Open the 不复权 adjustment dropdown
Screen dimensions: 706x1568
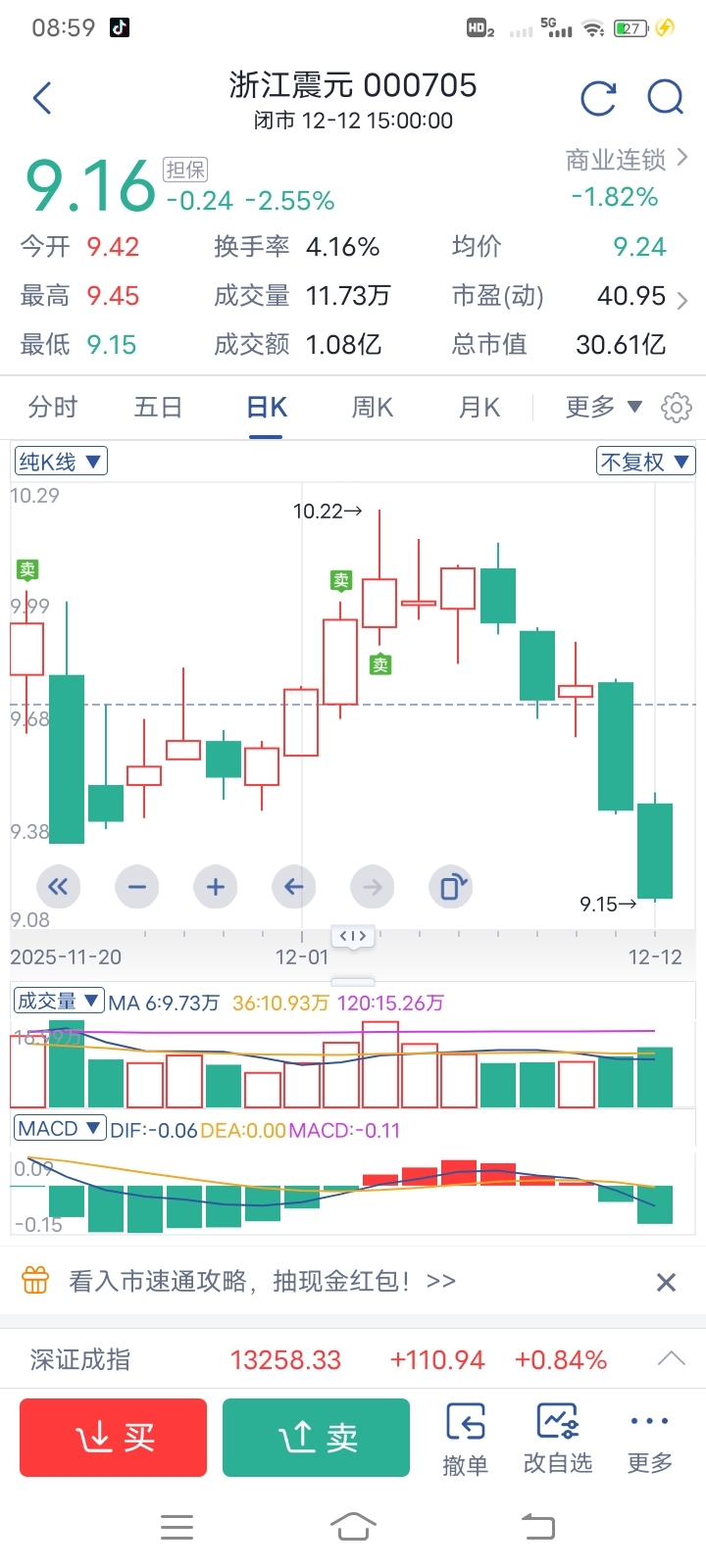645,462
